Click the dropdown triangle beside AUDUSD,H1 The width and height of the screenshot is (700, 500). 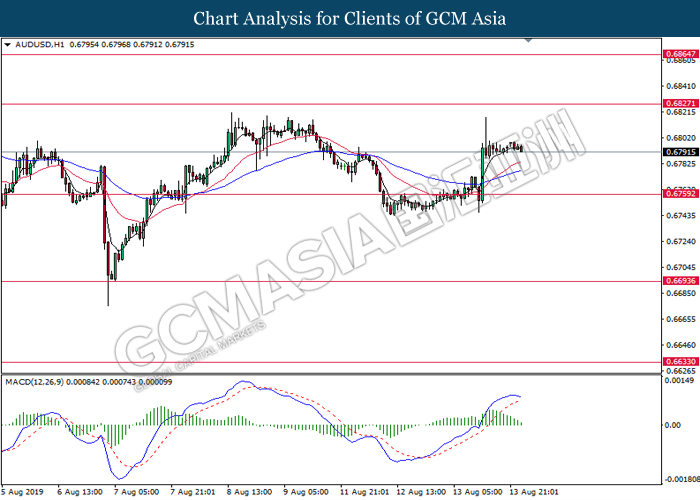(x=8, y=45)
